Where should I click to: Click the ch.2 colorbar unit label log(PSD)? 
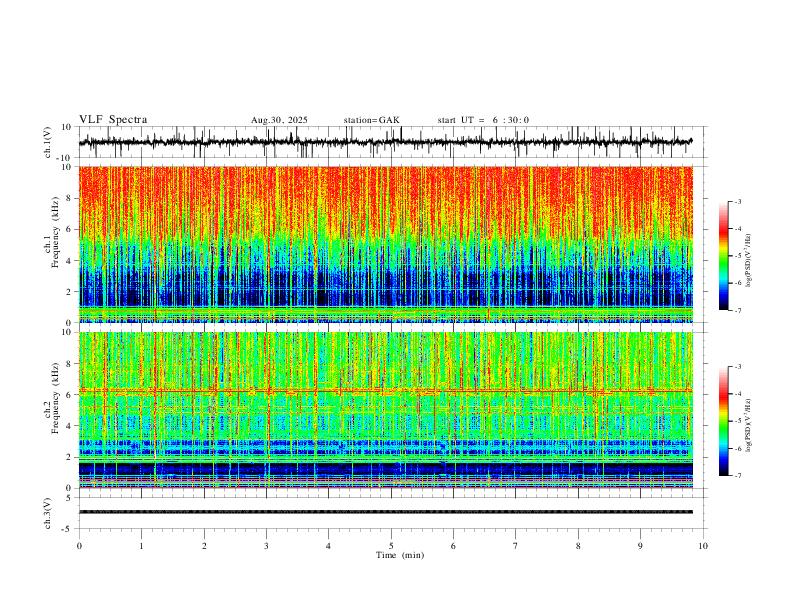point(749,426)
